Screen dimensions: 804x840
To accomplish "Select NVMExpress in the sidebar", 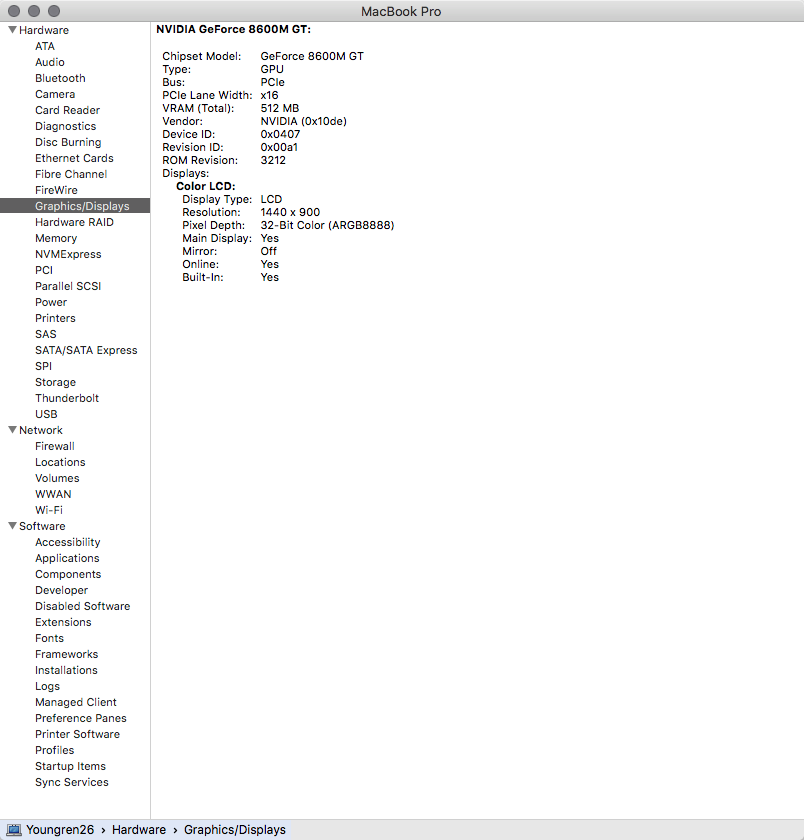I will coord(68,254).
